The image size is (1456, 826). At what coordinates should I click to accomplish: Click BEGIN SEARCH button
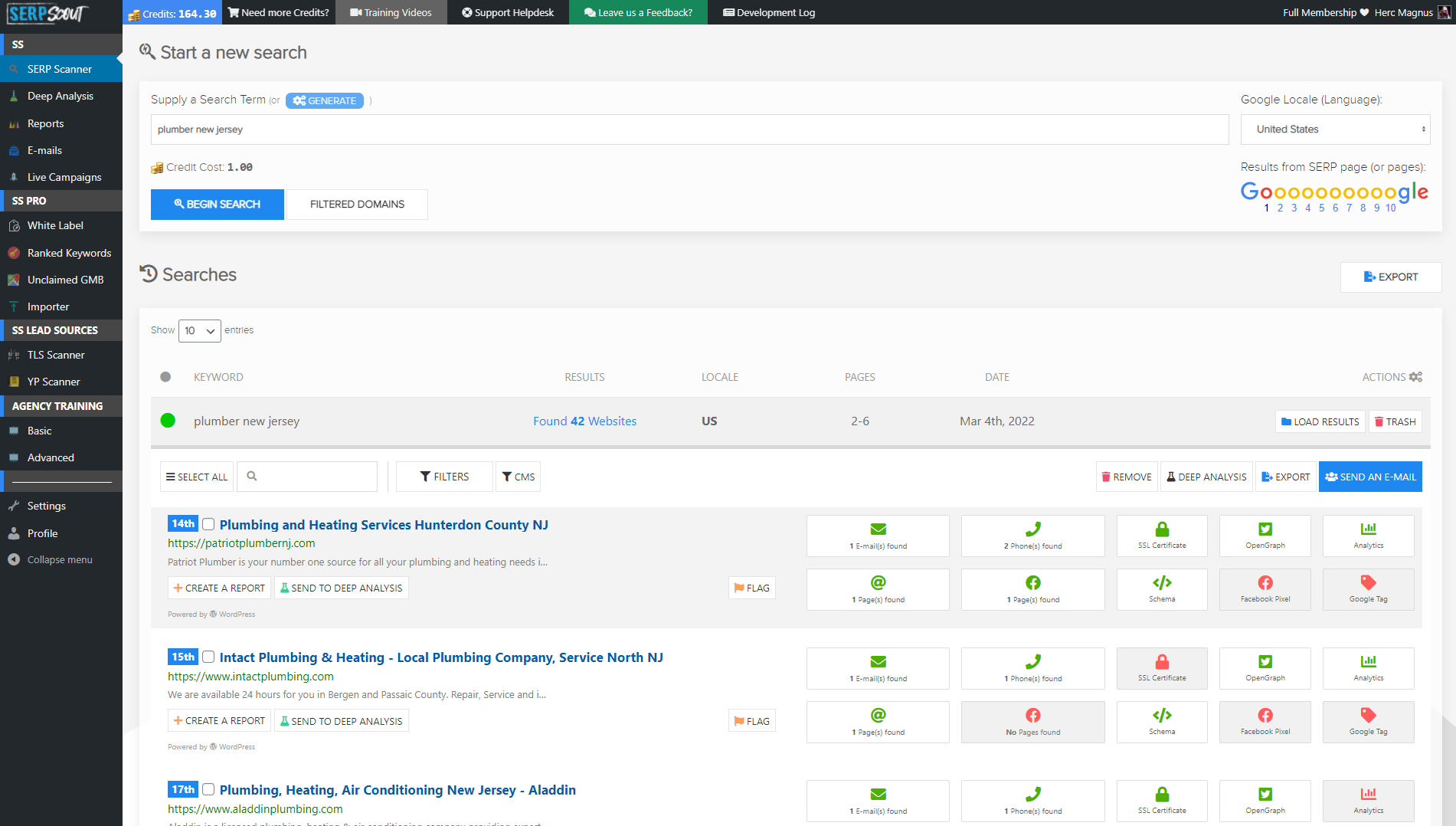(218, 205)
